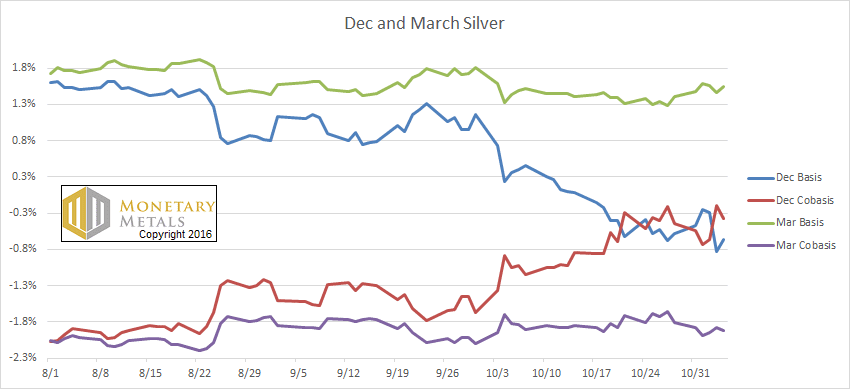Click the Monetary Metals logo icon

[87, 213]
